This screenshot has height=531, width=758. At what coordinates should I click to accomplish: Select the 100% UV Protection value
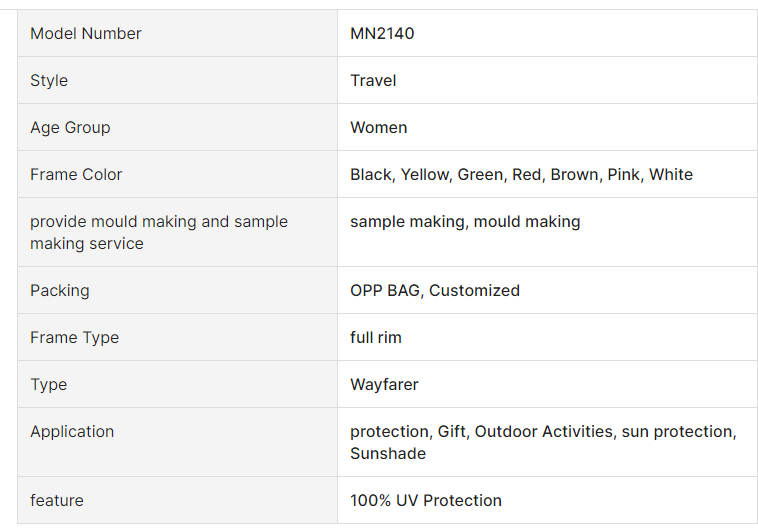426,501
